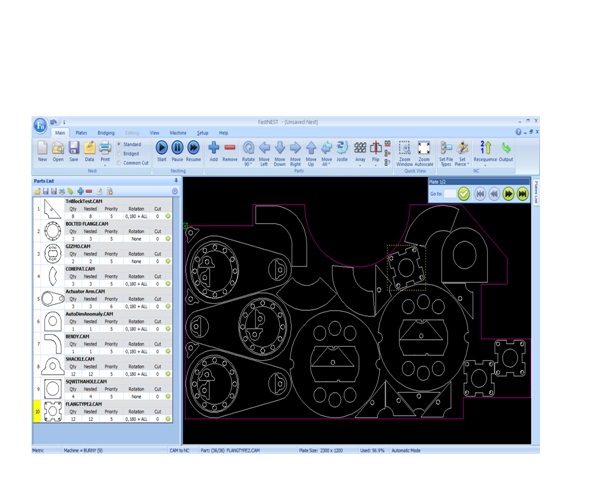Image resolution: width=600 pixels, height=482 pixels.
Task: Click Zoom Autoscale icon
Action: tap(424, 149)
